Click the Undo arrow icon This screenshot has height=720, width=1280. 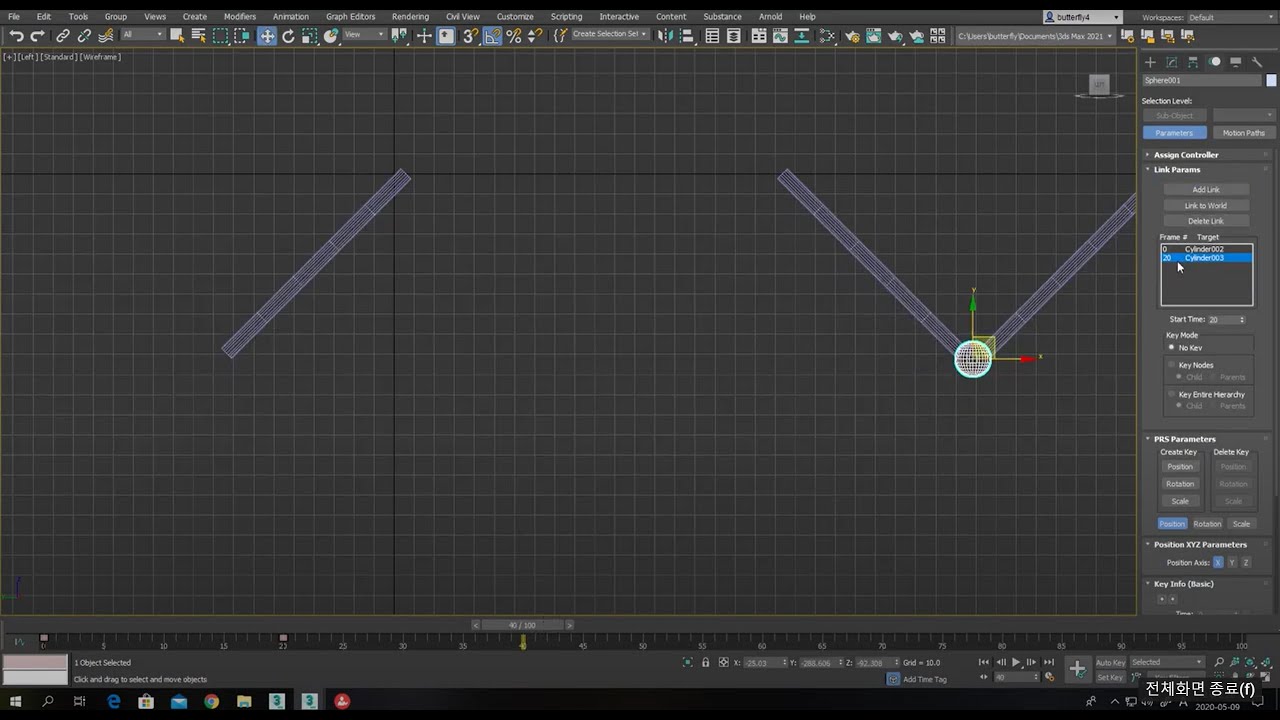click(16, 36)
